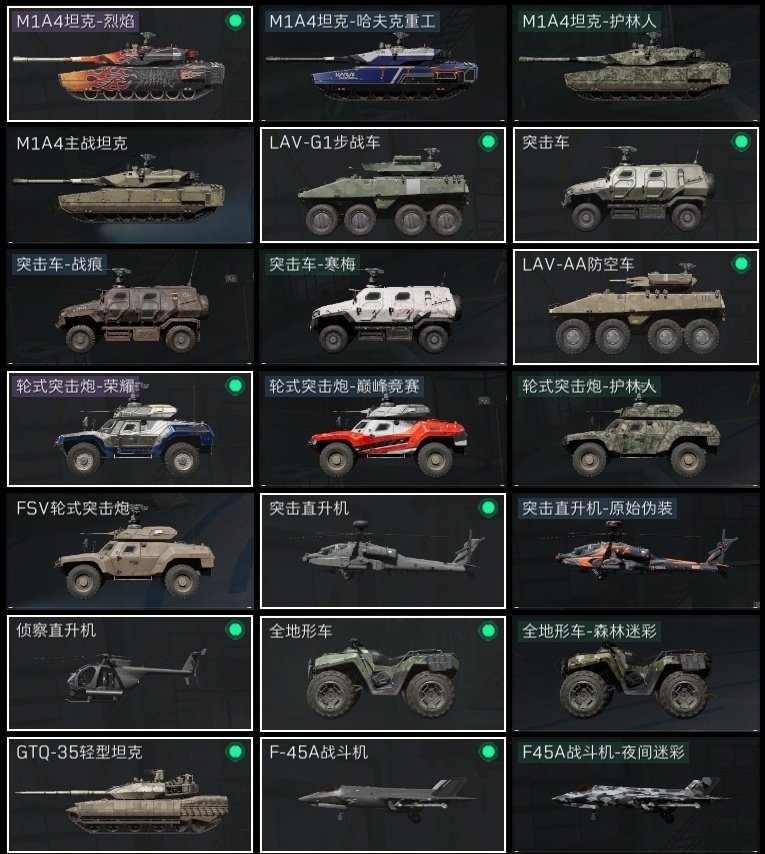Click the green dot on F-45A战斗机
765x854 pixels.
coord(488,752)
